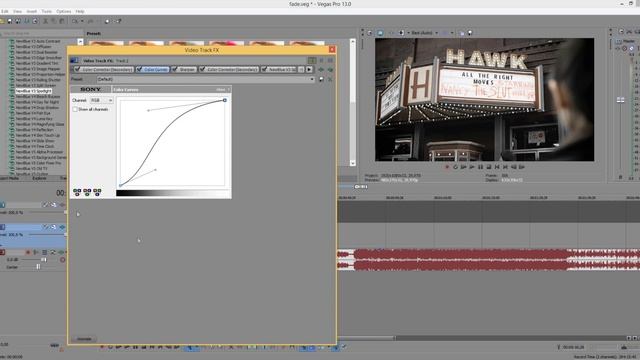640x360 pixels.
Task: Click the About link in Color Curves header
Action: coord(221,89)
